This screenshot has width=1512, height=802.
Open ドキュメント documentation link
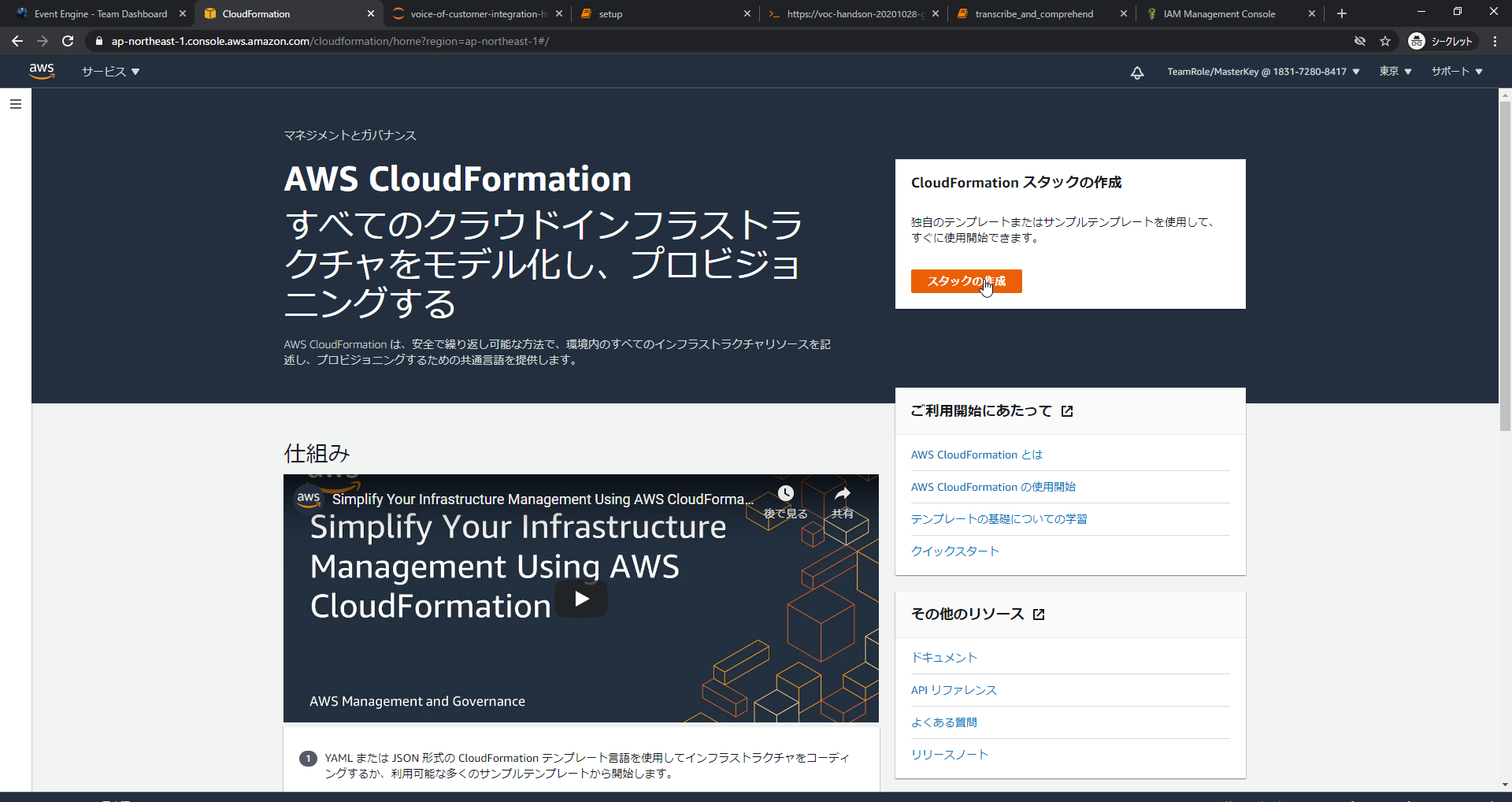(943, 658)
